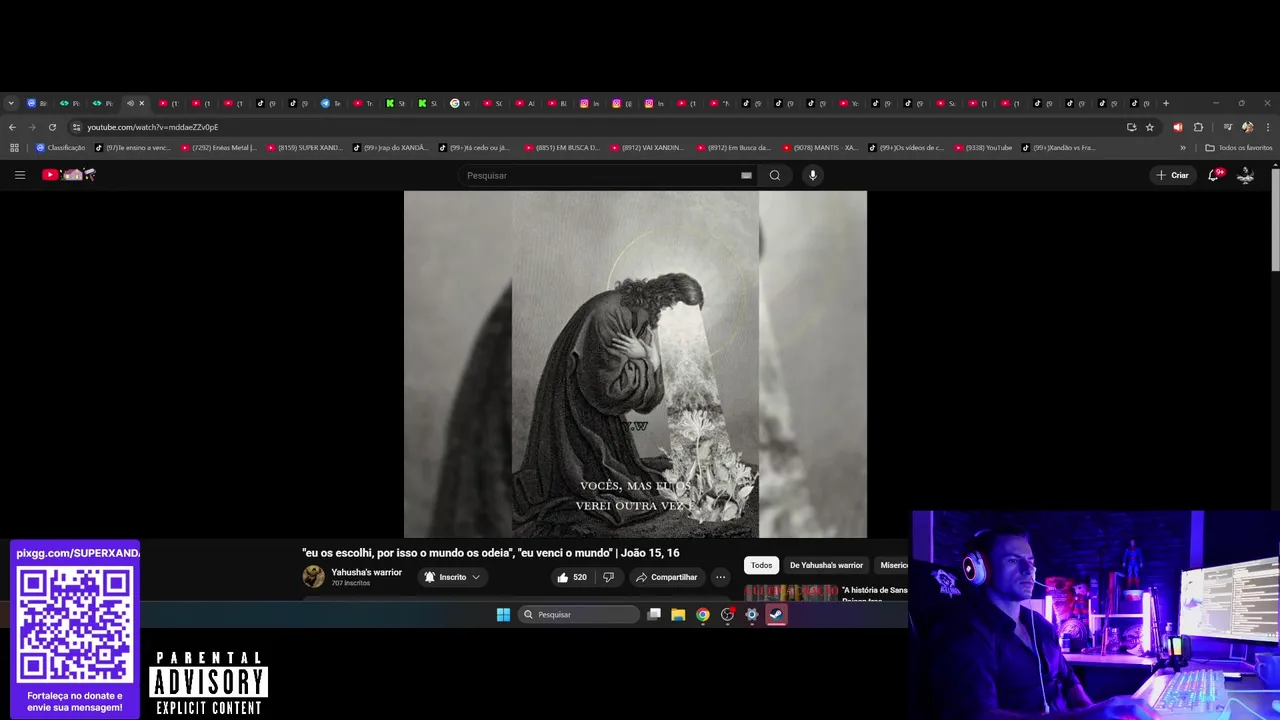The width and height of the screenshot is (1280, 720).
Task: Open YouTube notifications bell
Action: click(1214, 175)
